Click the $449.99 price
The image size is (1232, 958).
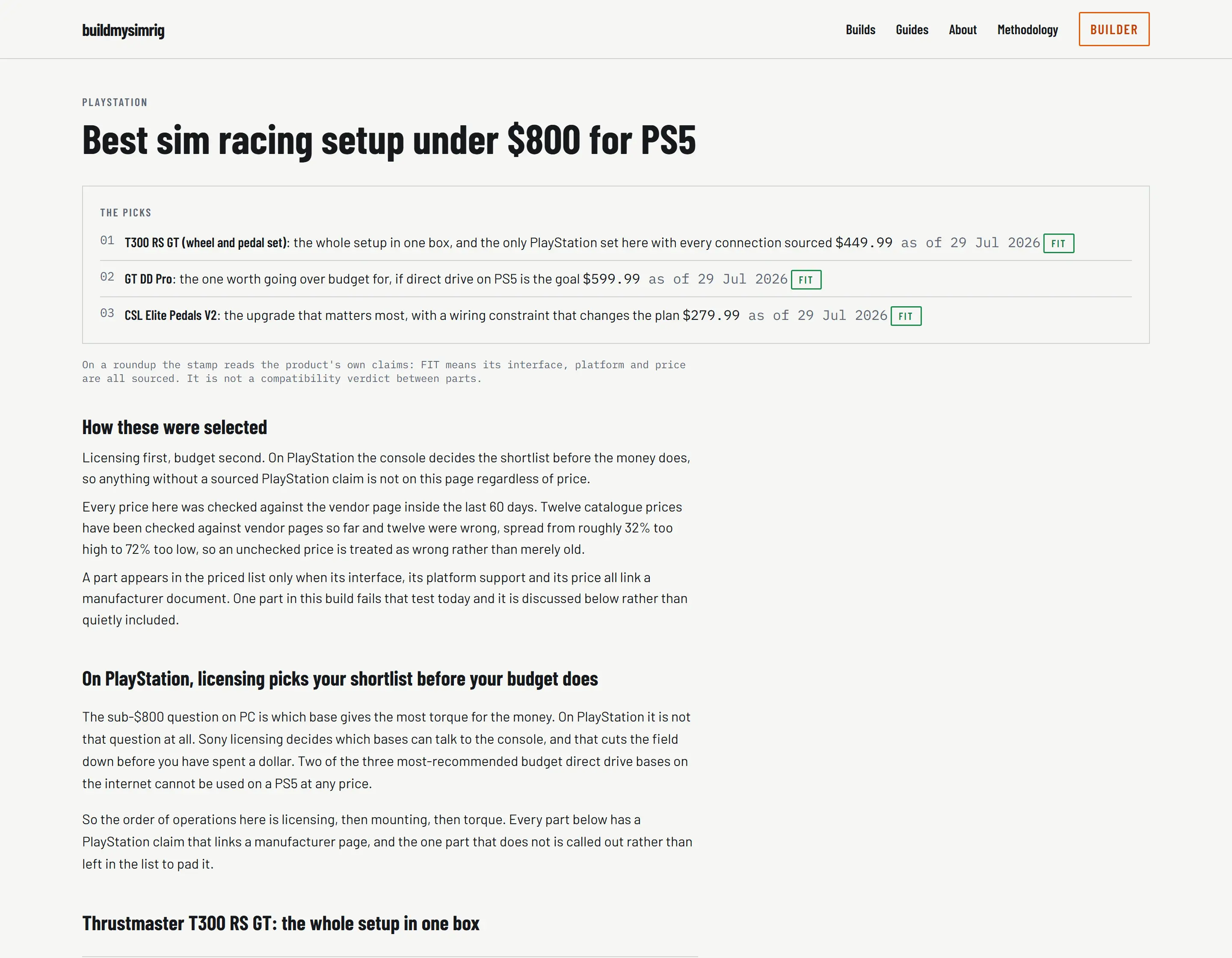pos(864,243)
